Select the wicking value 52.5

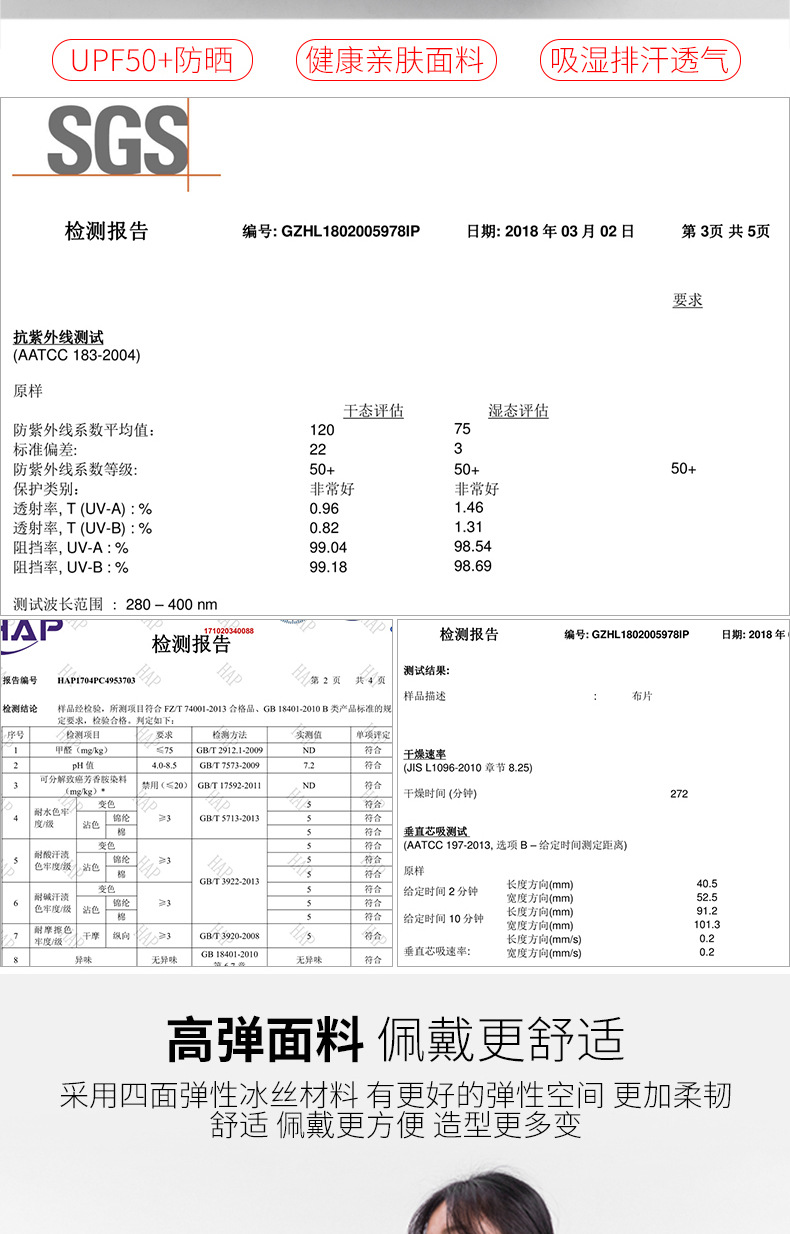tap(707, 897)
